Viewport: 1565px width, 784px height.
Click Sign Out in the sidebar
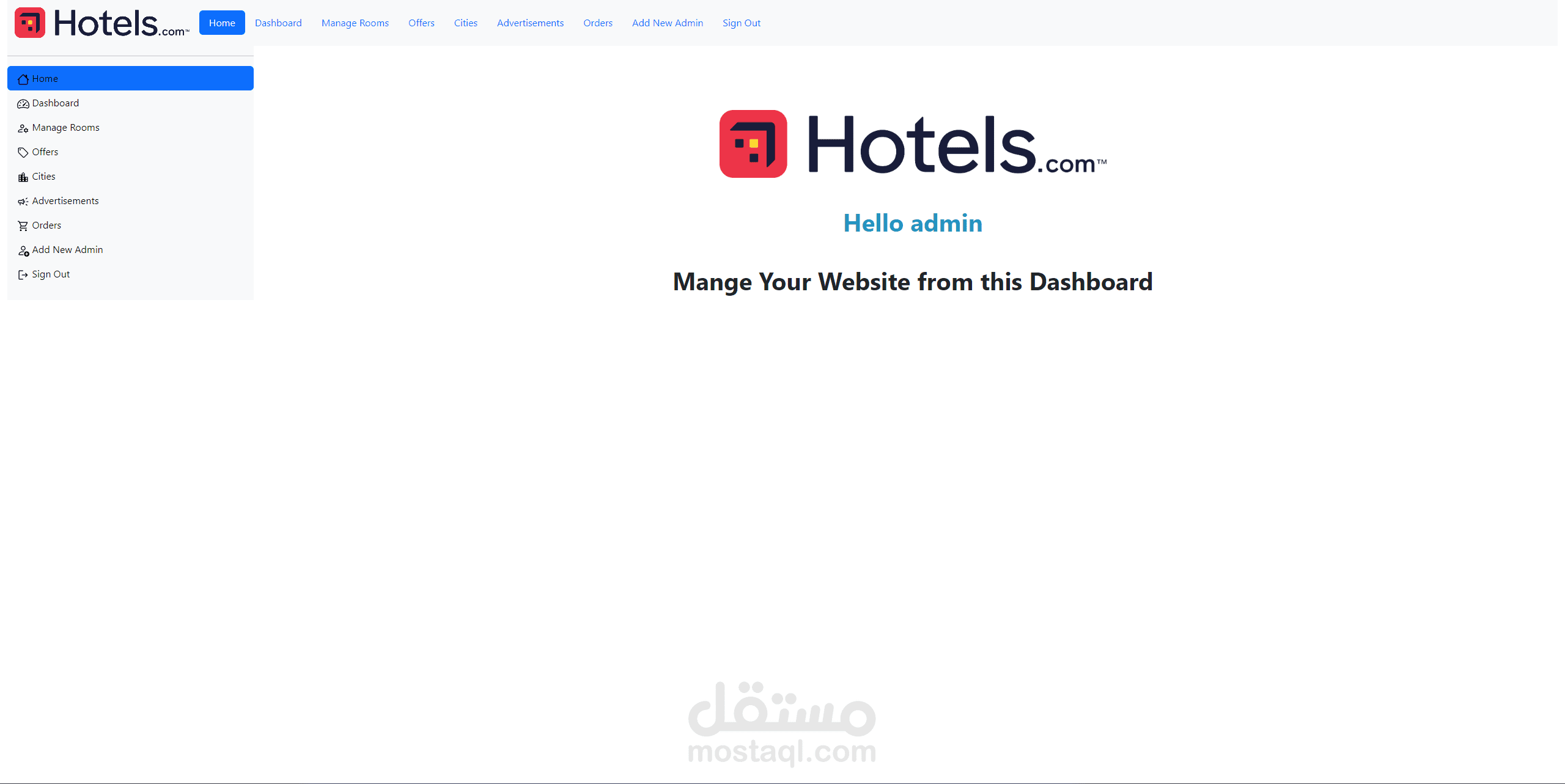click(x=50, y=274)
